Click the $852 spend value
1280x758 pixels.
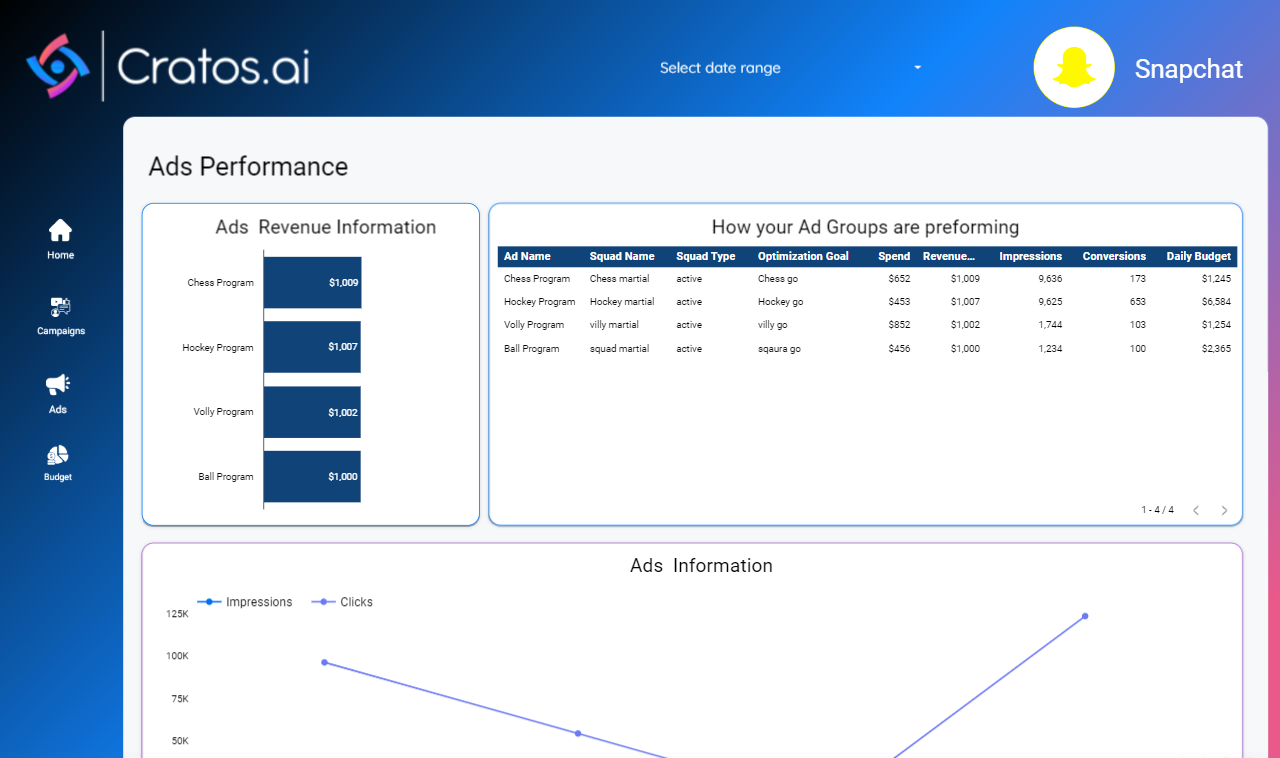tap(899, 325)
